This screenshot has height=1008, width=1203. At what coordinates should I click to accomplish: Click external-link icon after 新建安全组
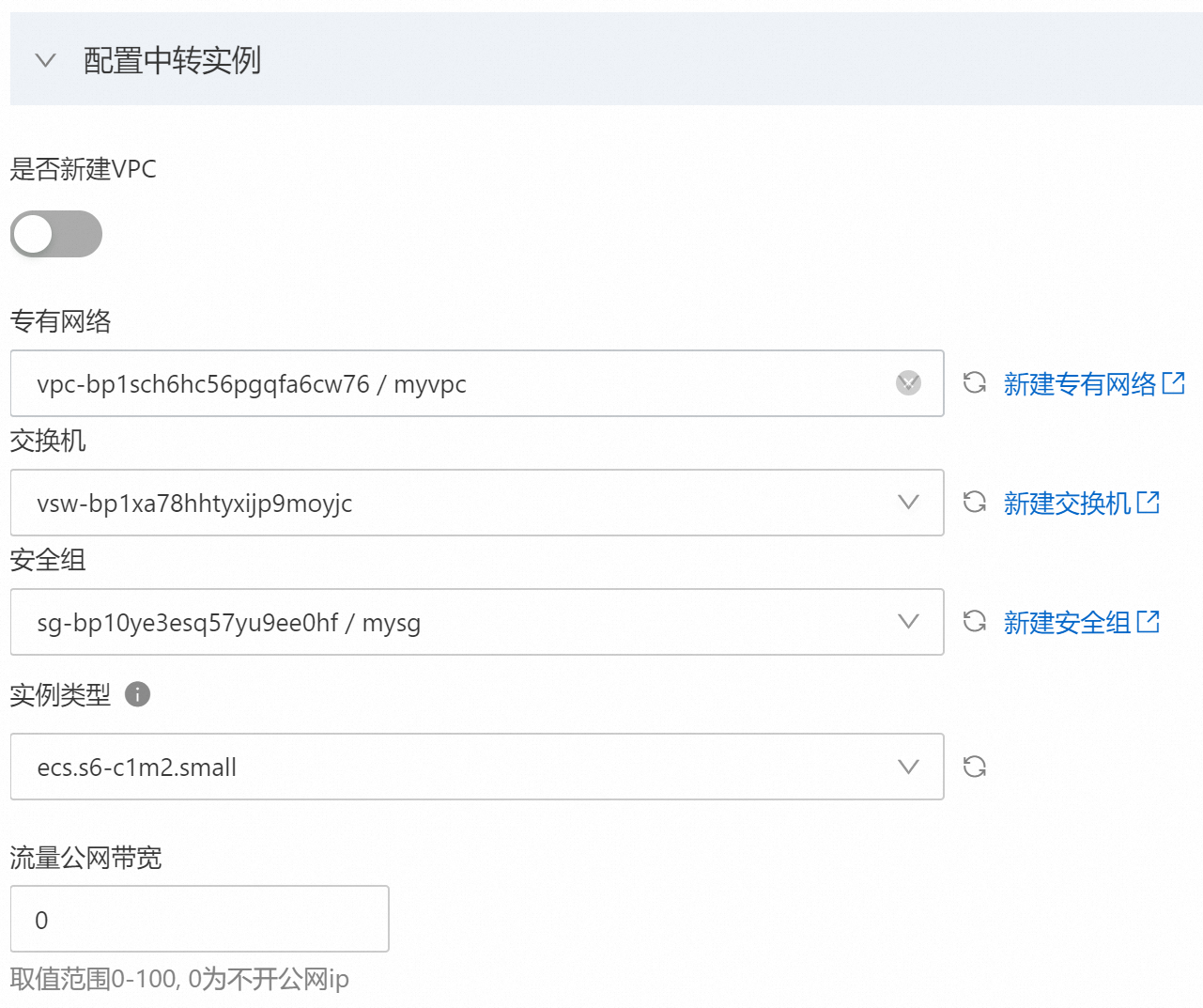1149,622
